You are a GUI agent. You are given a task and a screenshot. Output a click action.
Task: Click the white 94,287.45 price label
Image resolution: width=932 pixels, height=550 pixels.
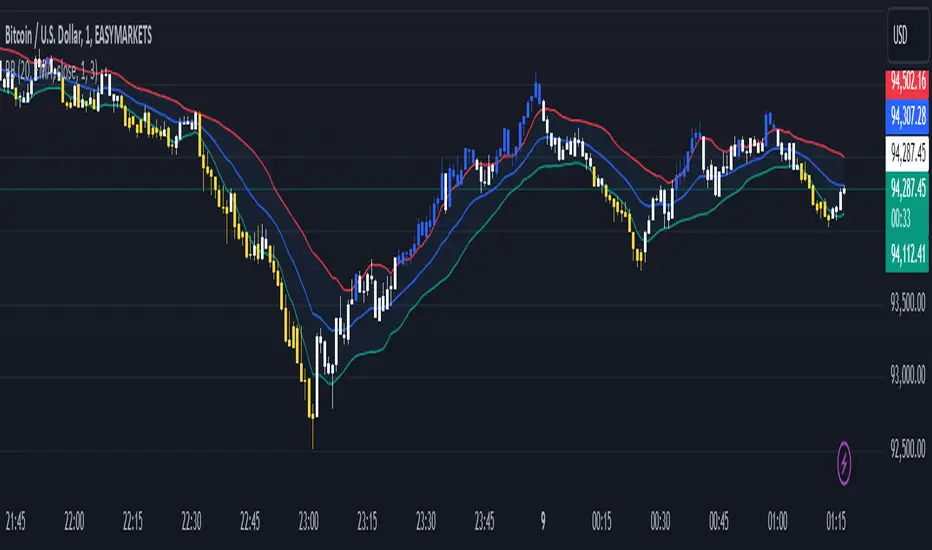pyautogui.click(x=908, y=154)
